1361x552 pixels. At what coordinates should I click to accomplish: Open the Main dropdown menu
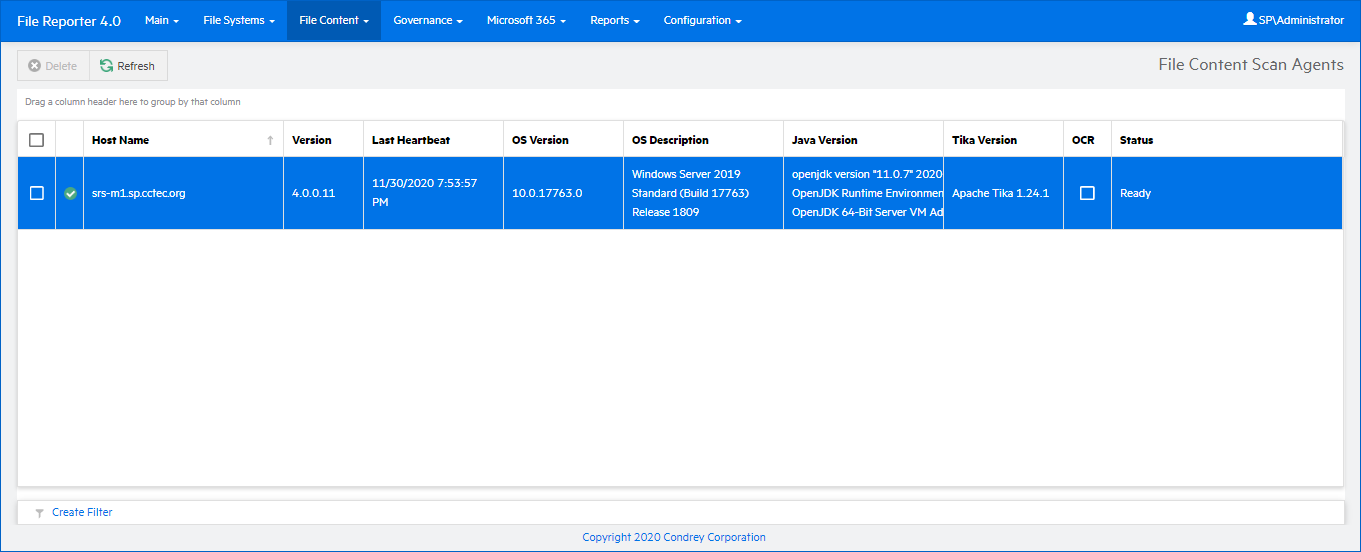[161, 20]
